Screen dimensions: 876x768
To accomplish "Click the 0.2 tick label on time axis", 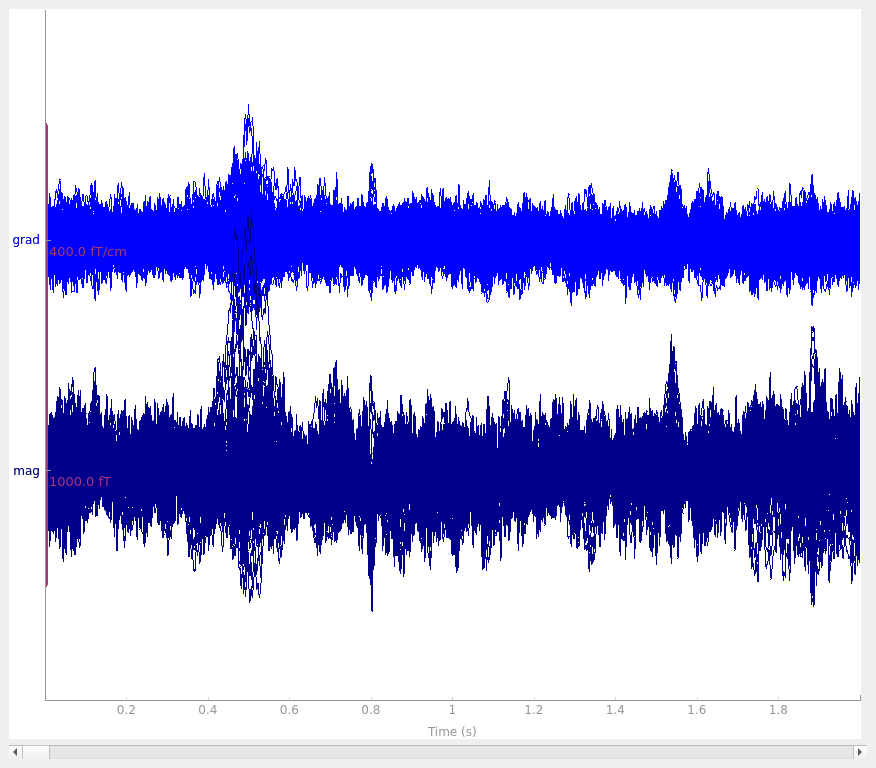I will 126,710.
